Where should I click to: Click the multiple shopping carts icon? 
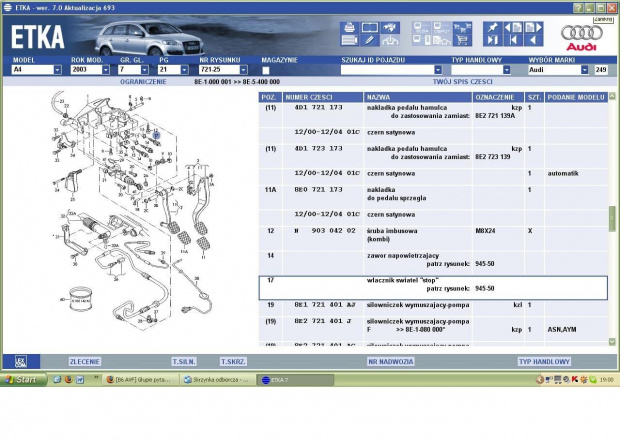[x=462, y=28]
